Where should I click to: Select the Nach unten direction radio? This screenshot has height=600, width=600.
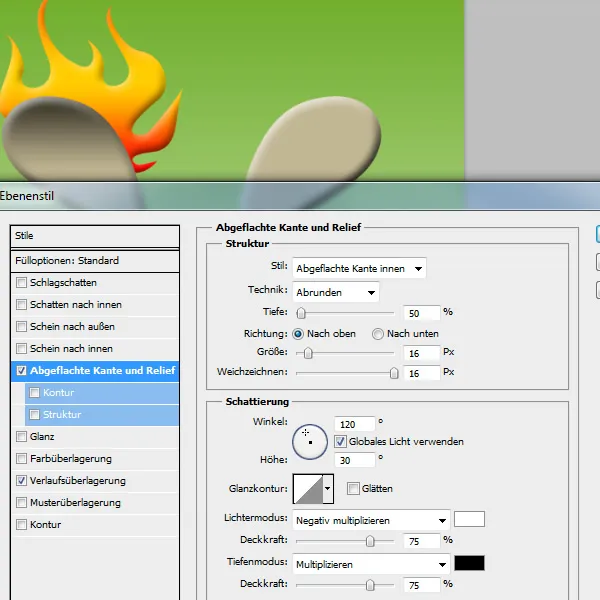378,334
